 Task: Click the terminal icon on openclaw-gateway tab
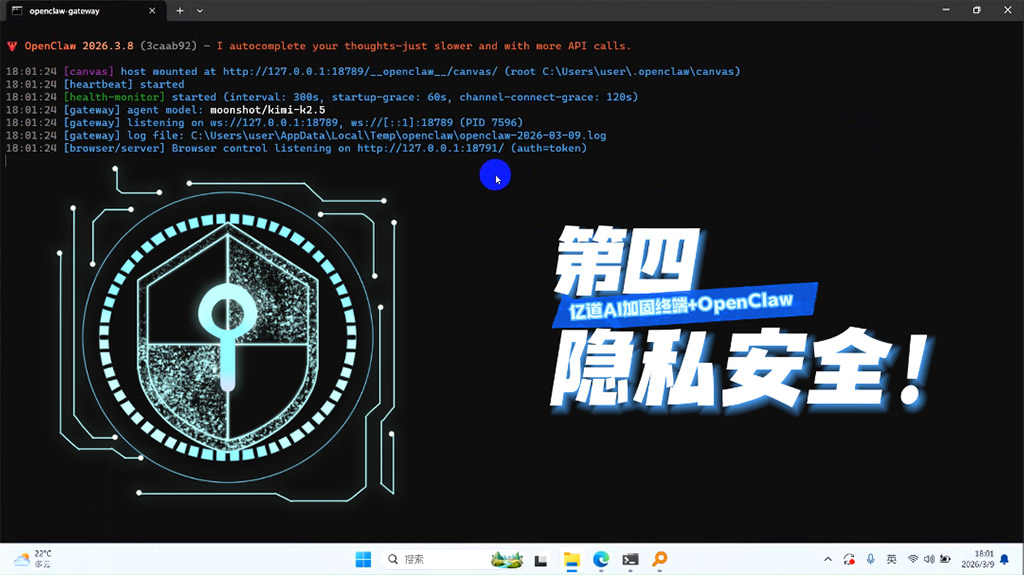[x=17, y=10]
